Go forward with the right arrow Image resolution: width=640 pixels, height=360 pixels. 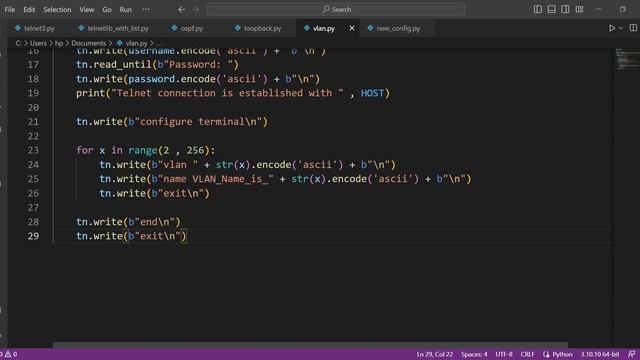tap(196, 9)
